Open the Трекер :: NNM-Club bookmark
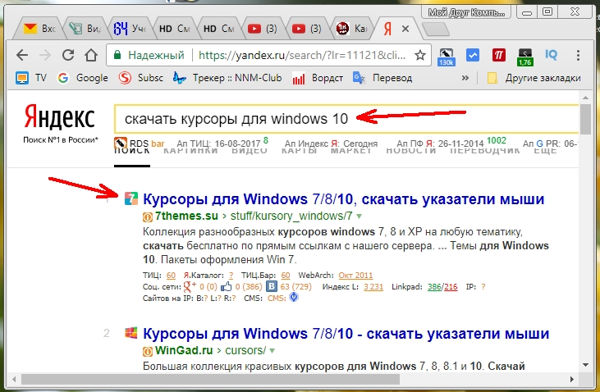 coord(227,78)
